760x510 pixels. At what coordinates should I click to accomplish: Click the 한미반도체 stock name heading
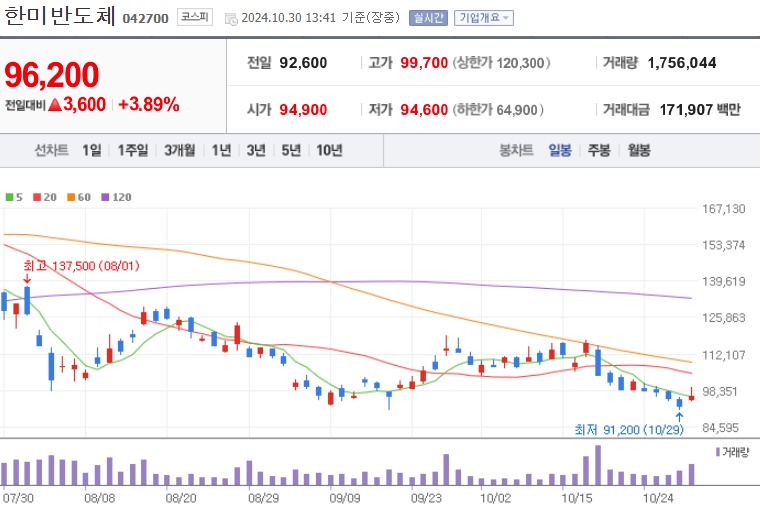tap(60, 16)
